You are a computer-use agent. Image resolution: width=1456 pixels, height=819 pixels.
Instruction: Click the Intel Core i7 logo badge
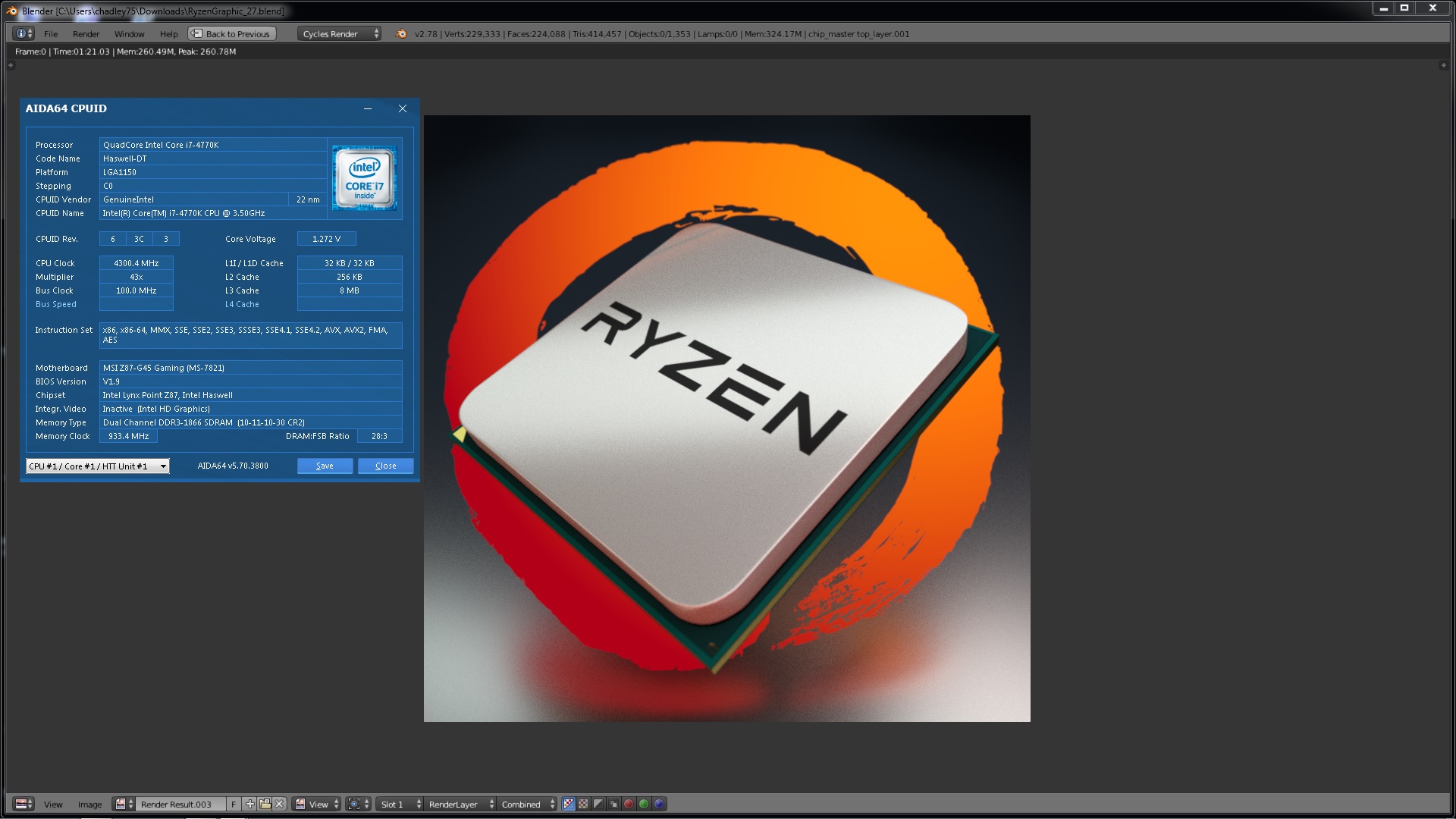click(x=365, y=178)
